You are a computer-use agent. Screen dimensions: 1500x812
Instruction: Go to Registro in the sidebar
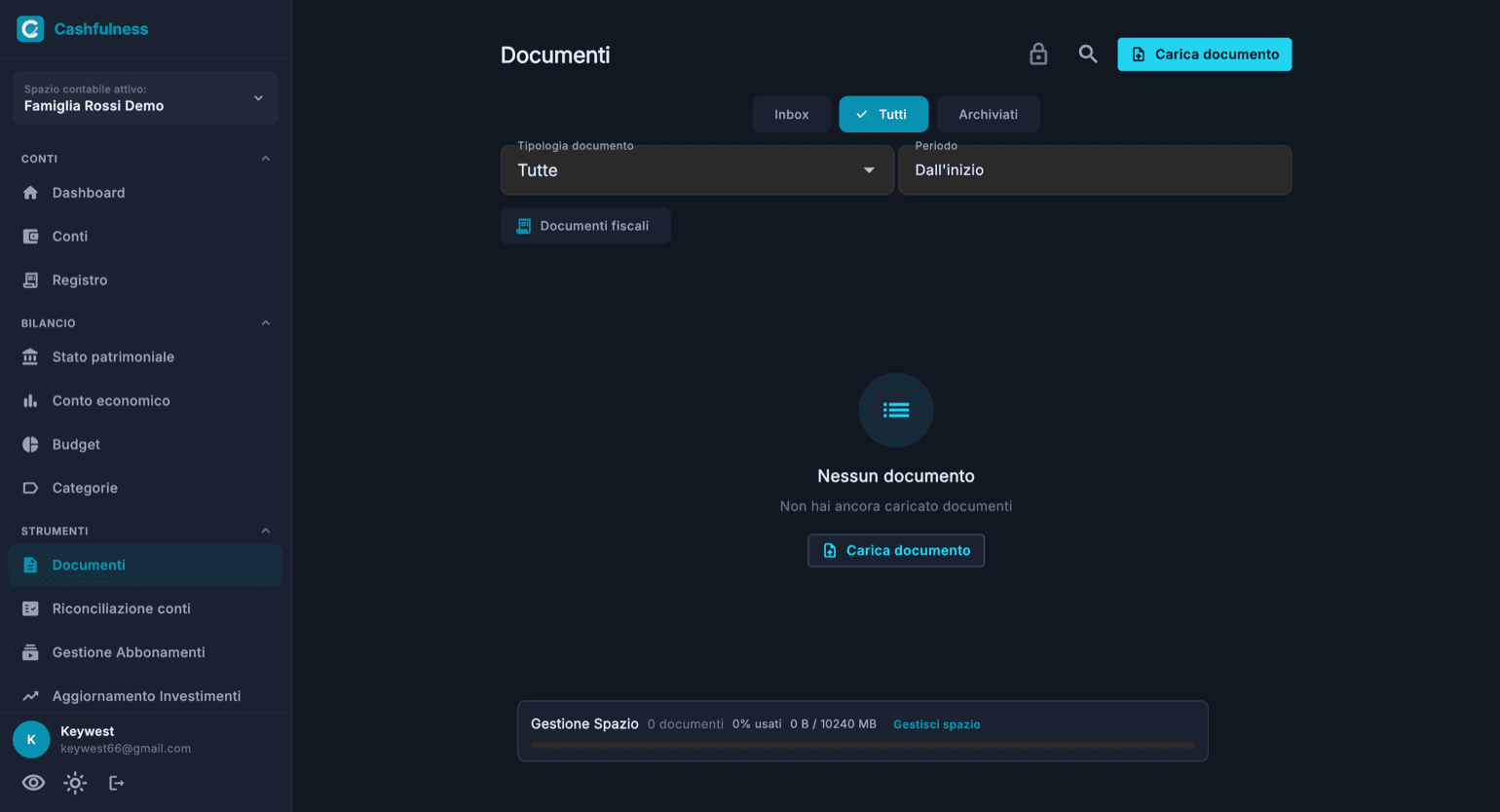click(145, 280)
